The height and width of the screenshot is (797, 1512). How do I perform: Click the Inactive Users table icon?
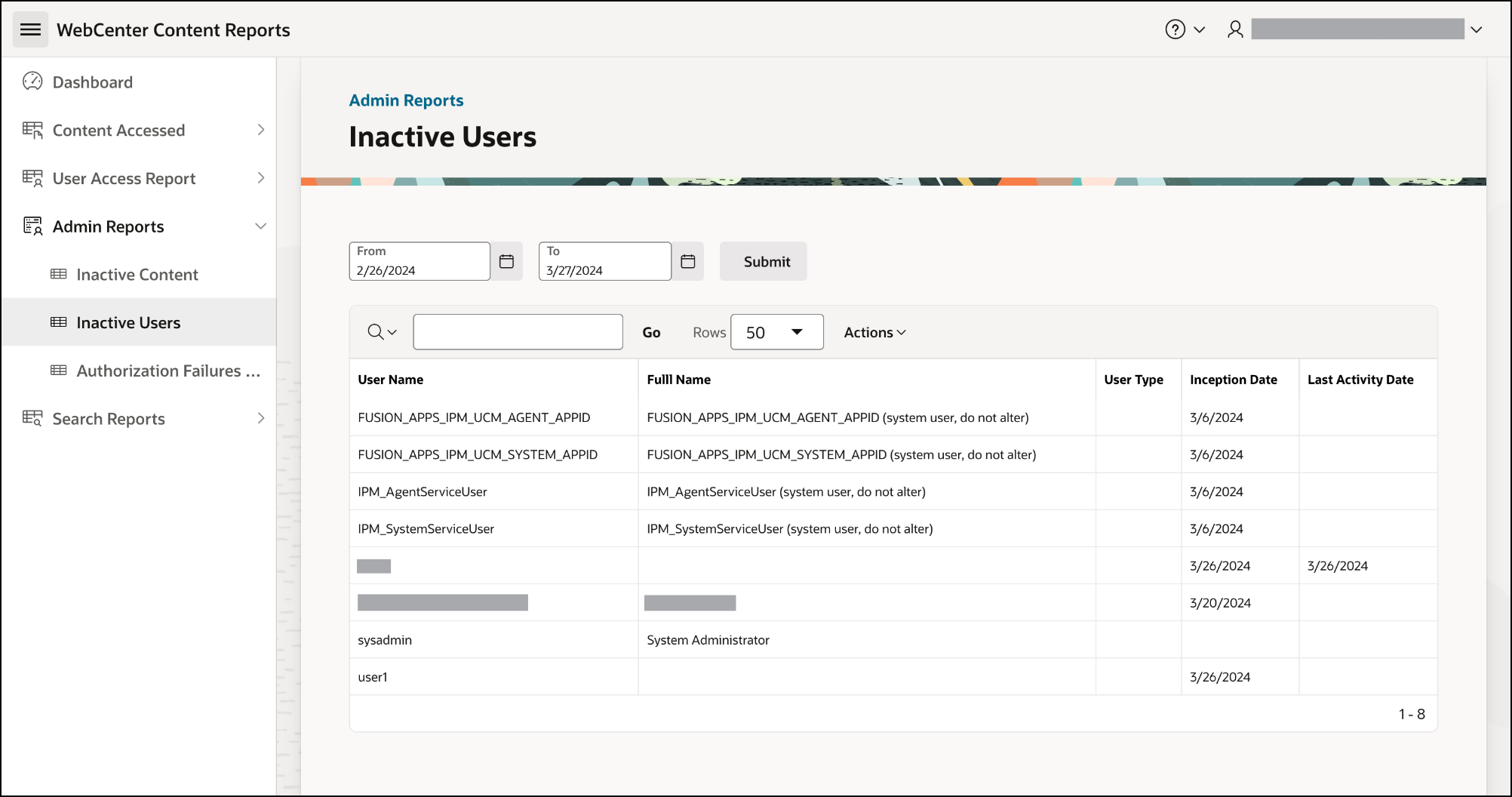[58, 322]
